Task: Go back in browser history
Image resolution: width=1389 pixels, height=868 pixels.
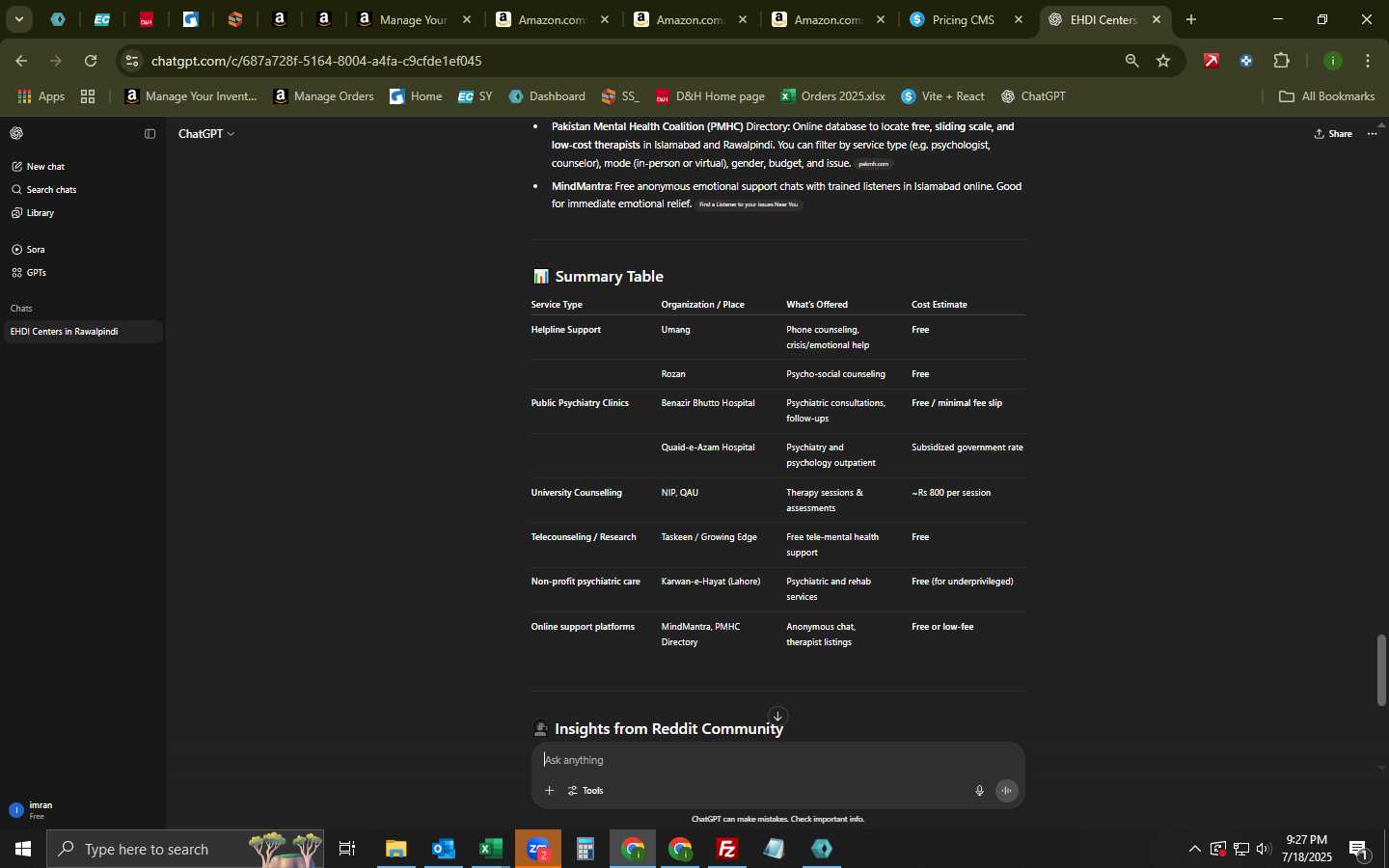Action: 21,61
